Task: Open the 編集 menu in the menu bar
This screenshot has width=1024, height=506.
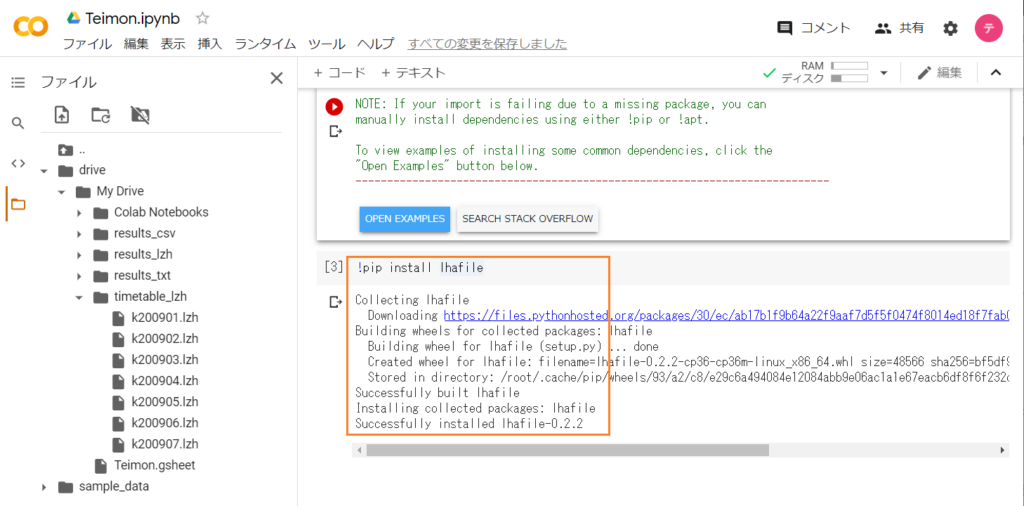Action: 136,44
